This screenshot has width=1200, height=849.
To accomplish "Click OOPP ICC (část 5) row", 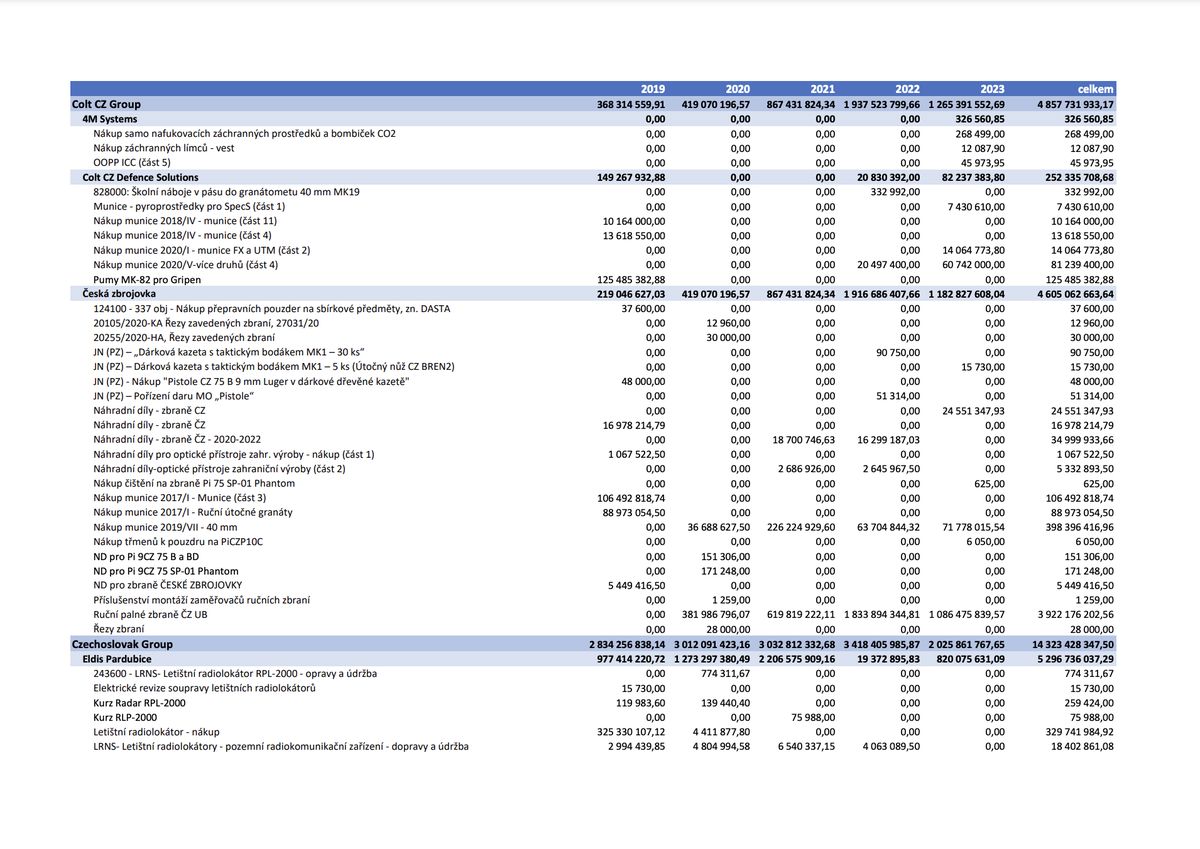I will (593, 163).
